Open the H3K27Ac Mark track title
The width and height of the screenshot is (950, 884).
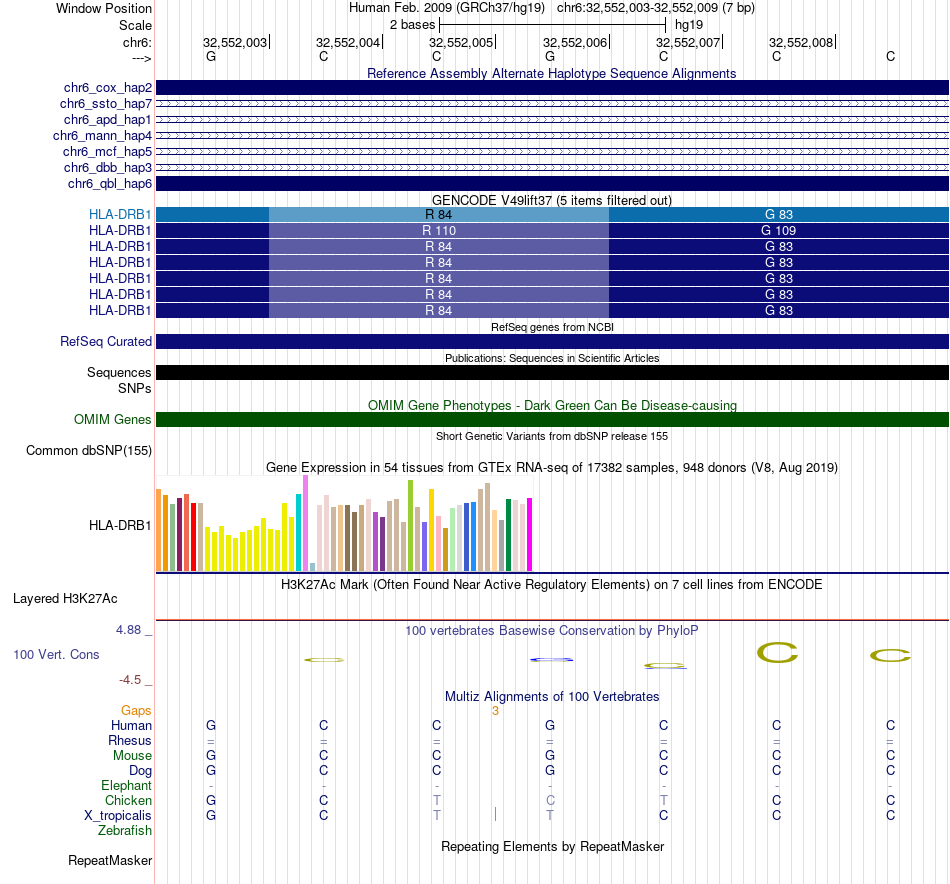point(552,585)
